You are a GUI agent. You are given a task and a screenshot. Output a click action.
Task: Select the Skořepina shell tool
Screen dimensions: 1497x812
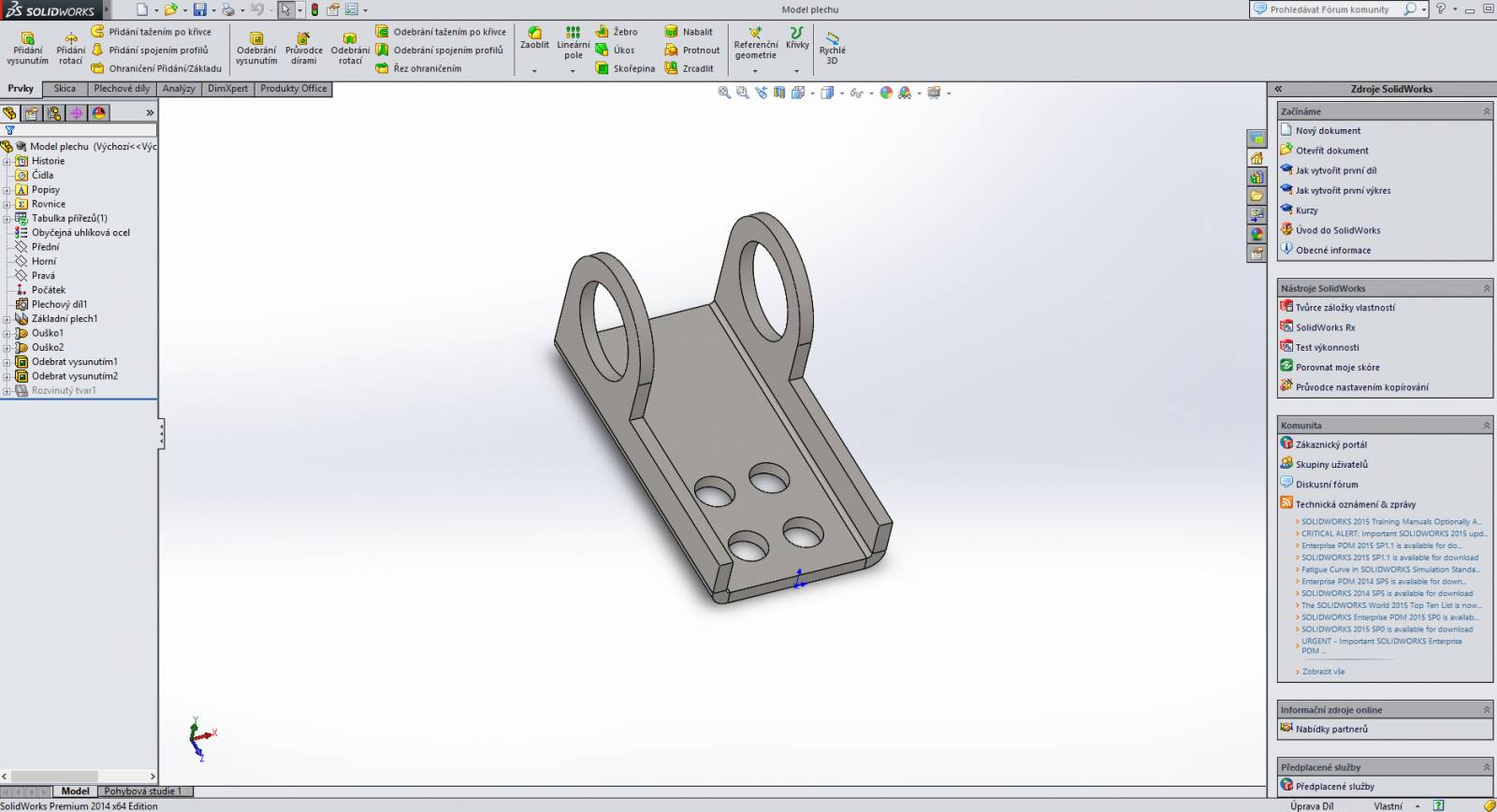coord(625,68)
